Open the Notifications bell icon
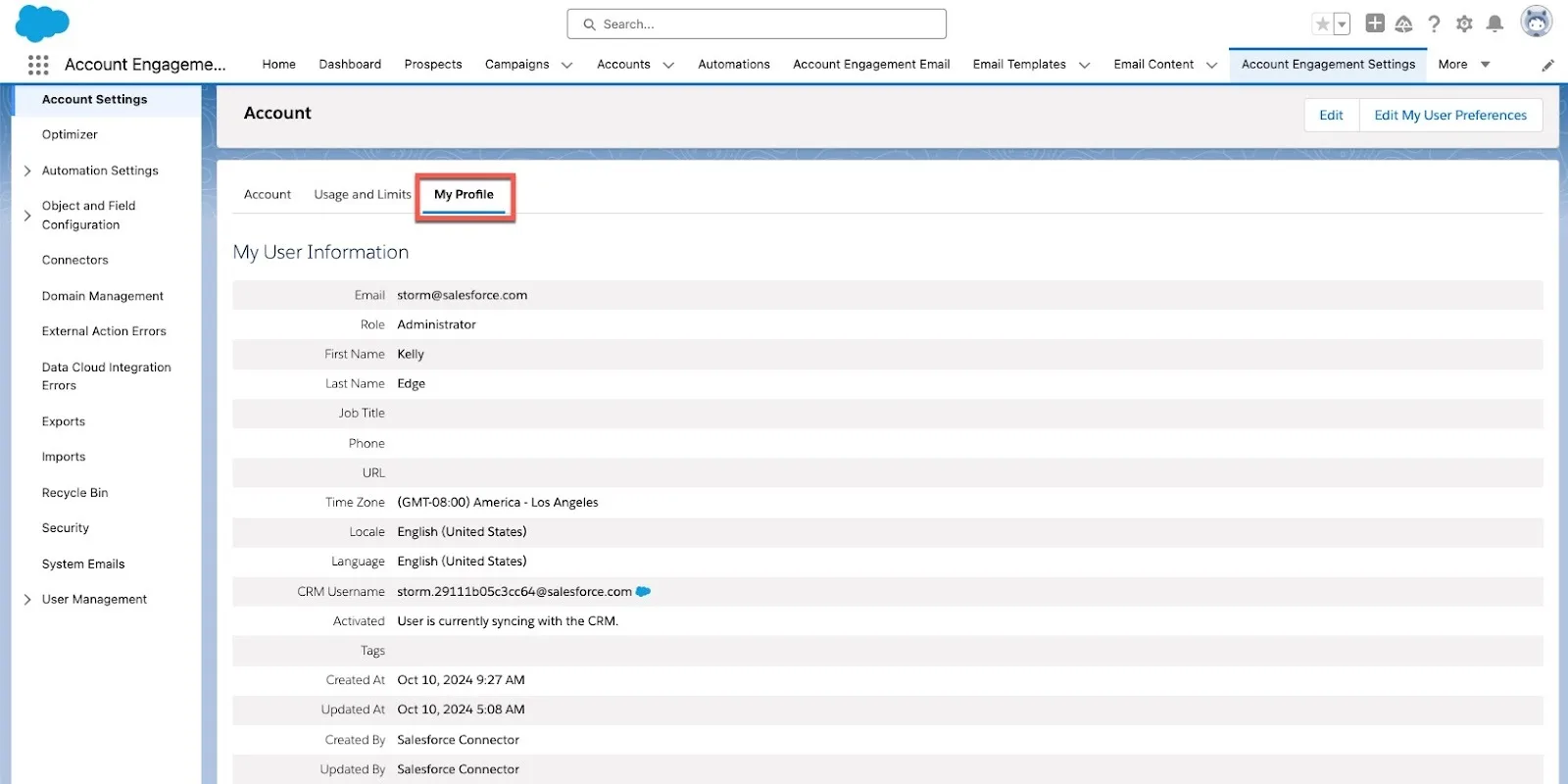 click(1494, 24)
